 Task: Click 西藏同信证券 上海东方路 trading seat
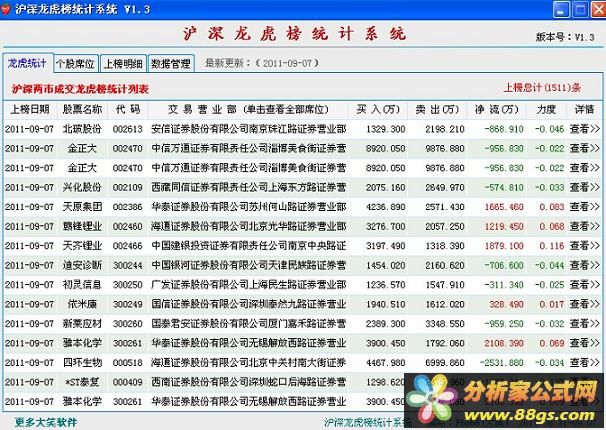[x=249, y=187]
